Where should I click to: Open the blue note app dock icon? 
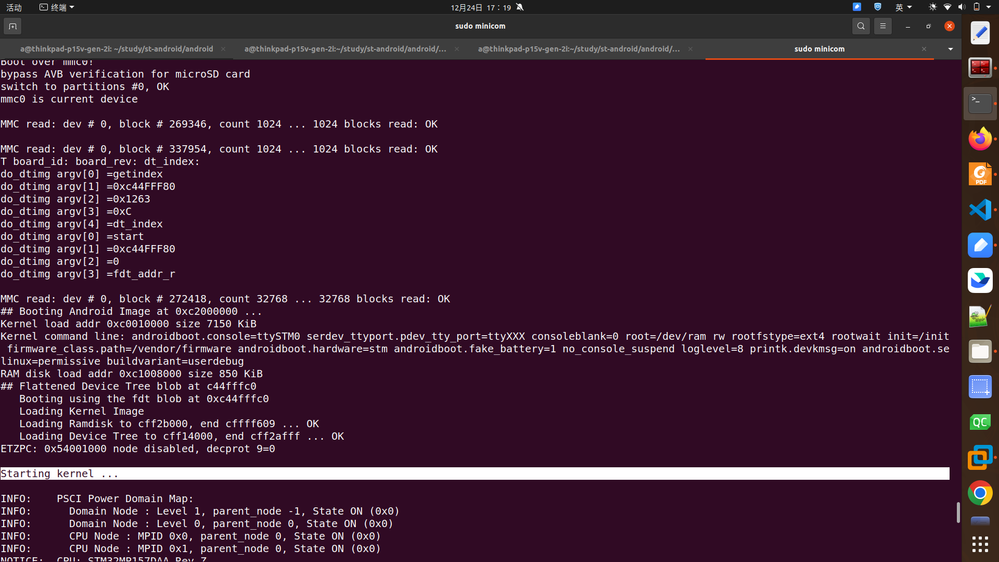pyautogui.click(x=980, y=245)
